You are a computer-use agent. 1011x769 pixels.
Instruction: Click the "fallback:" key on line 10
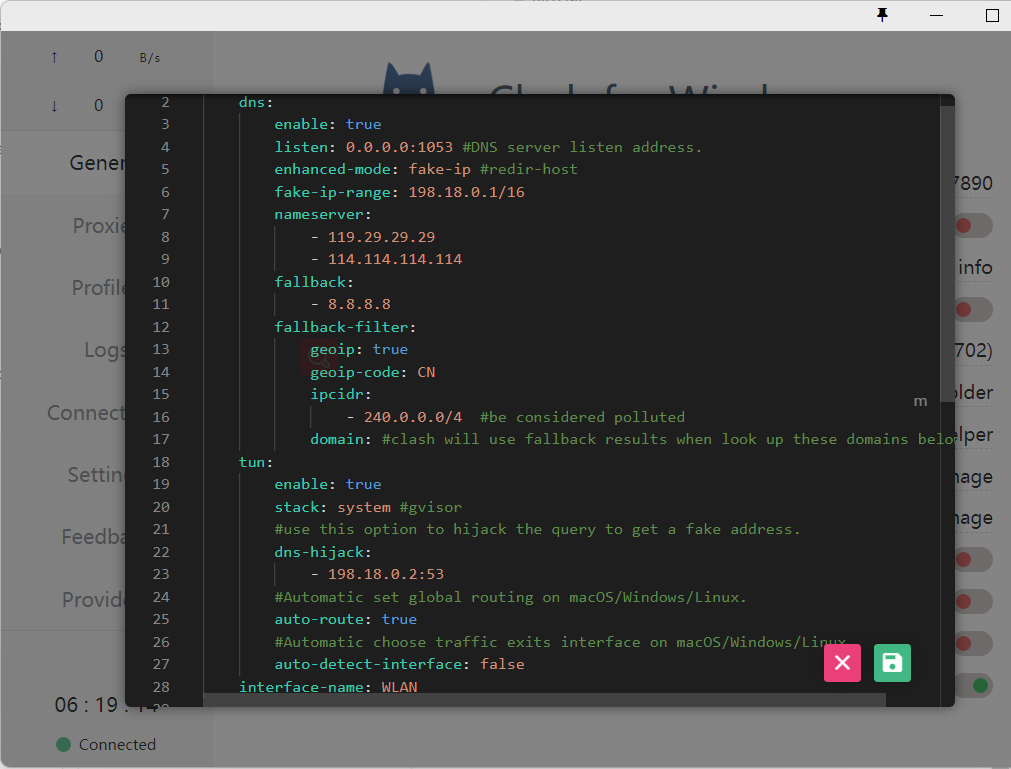click(x=314, y=282)
